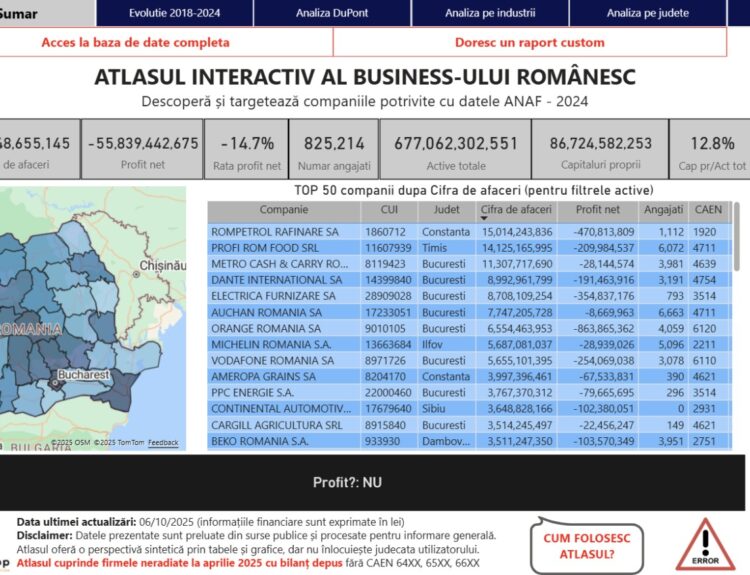Sort table by Angajati column header
Image resolution: width=750 pixels, height=575 pixels.
663,211
